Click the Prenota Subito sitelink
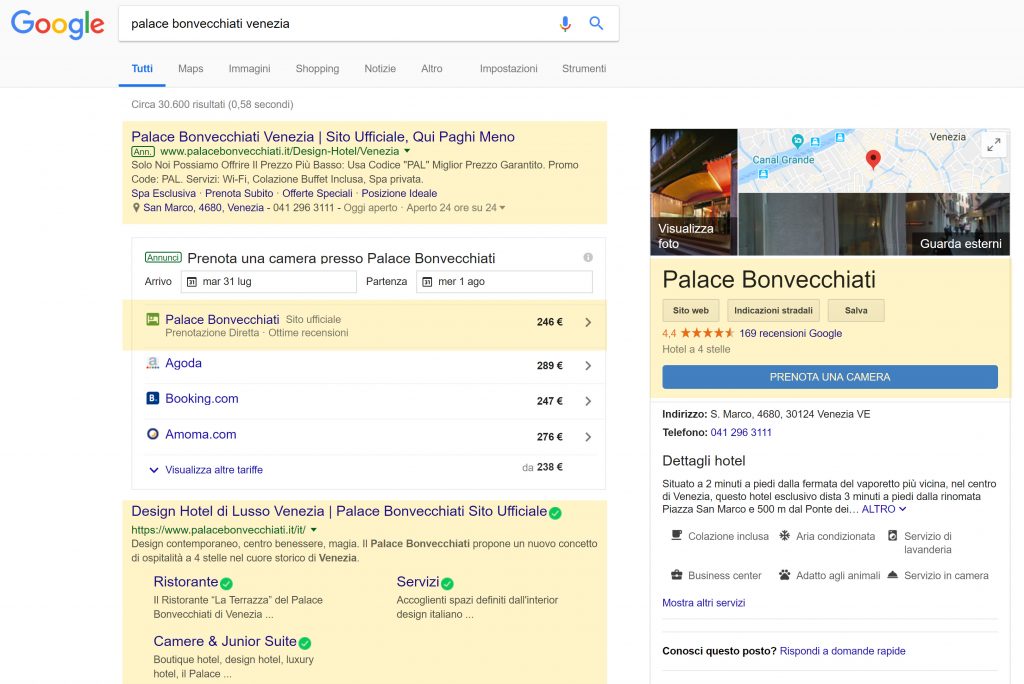1024x684 pixels. 239,193
